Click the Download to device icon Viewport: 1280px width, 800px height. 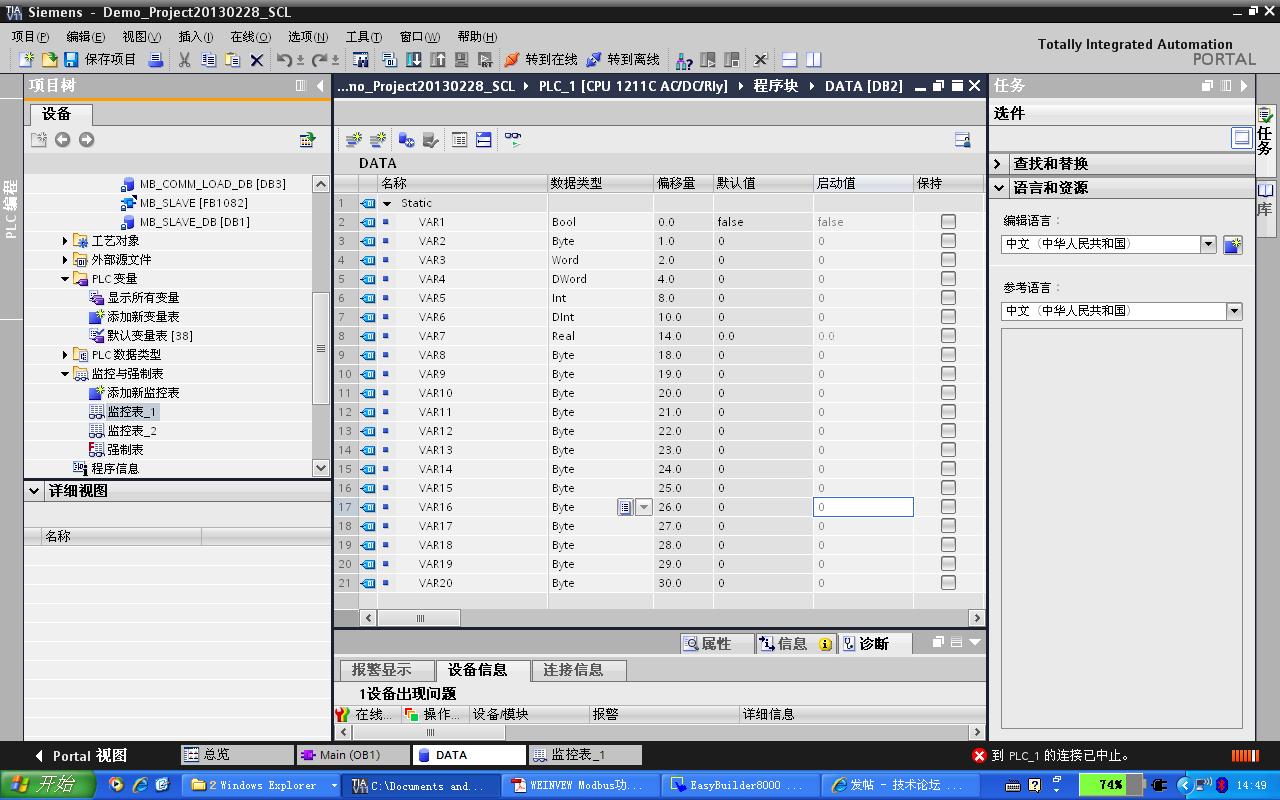pos(413,60)
